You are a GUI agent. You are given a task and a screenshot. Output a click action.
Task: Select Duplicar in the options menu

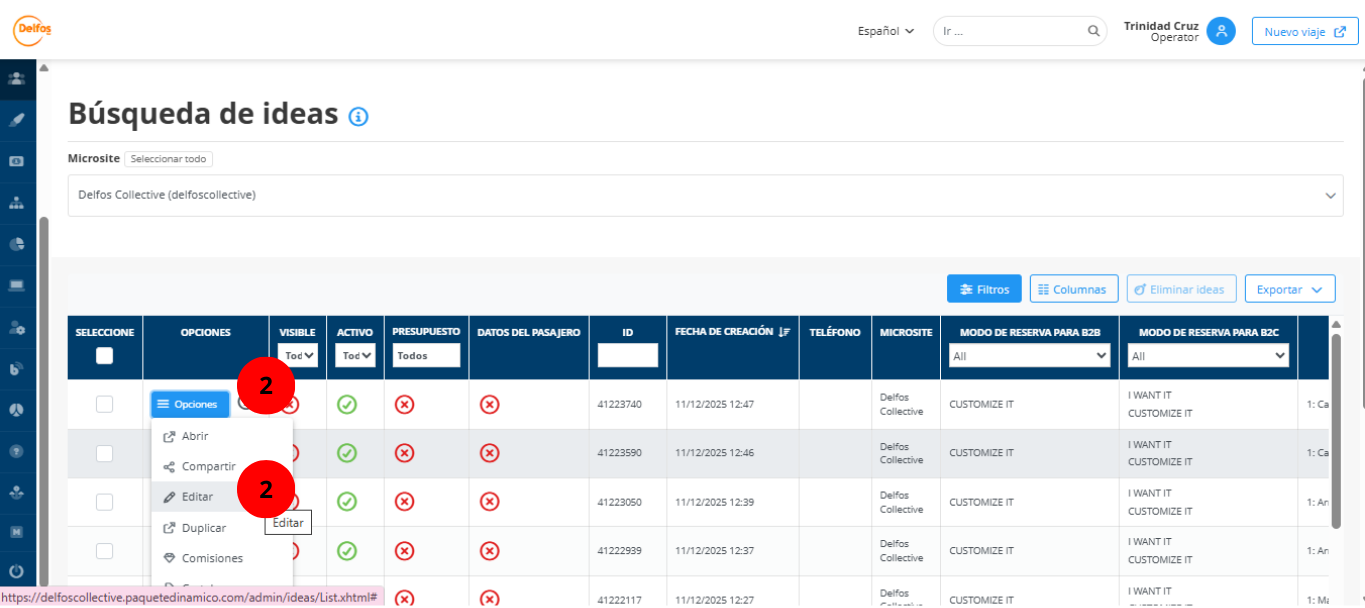pos(203,528)
